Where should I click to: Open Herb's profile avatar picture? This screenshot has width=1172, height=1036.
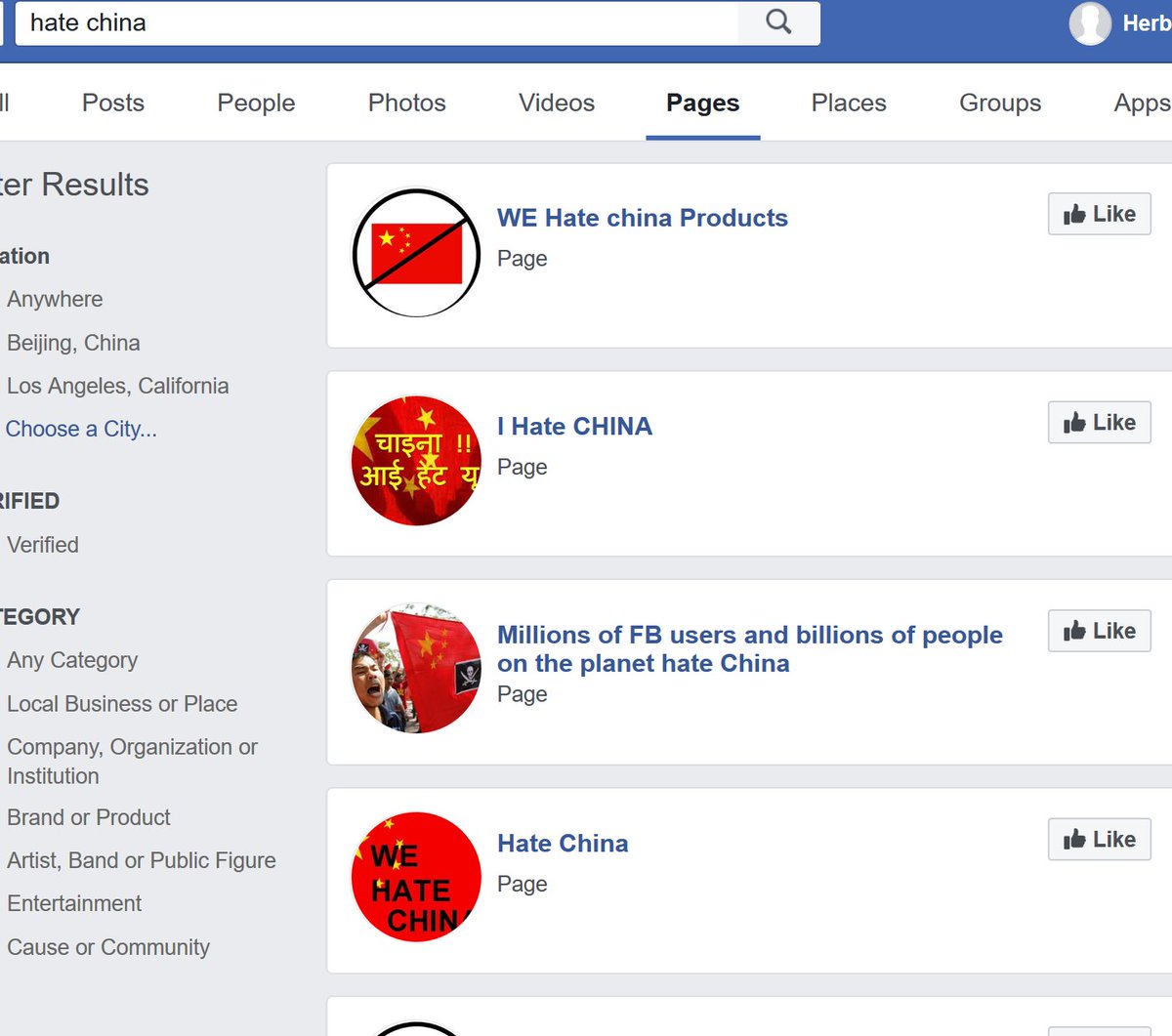pyautogui.click(x=1090, y=24)
